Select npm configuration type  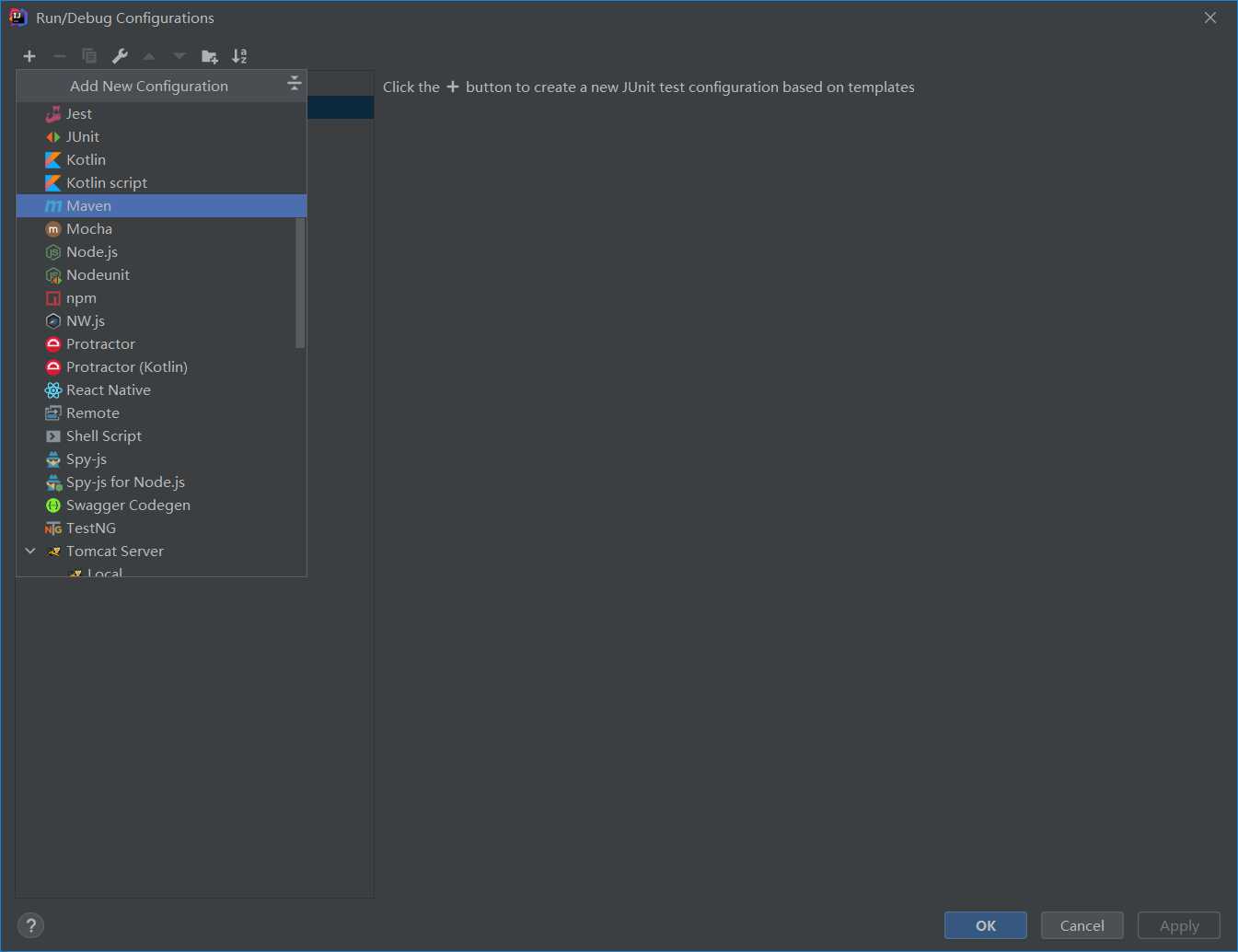point(161,298)
